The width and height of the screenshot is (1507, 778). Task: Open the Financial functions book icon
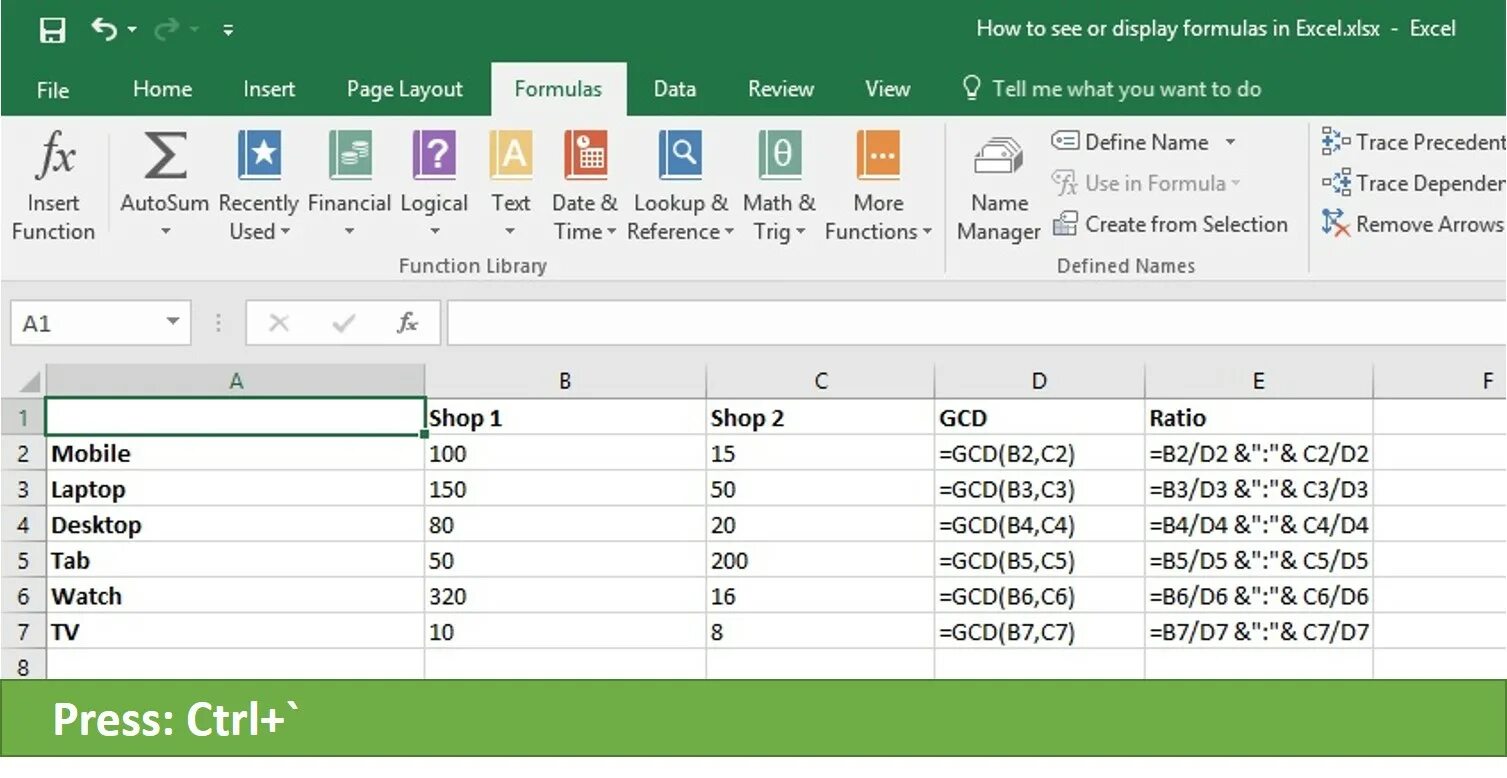click(351, 157)
